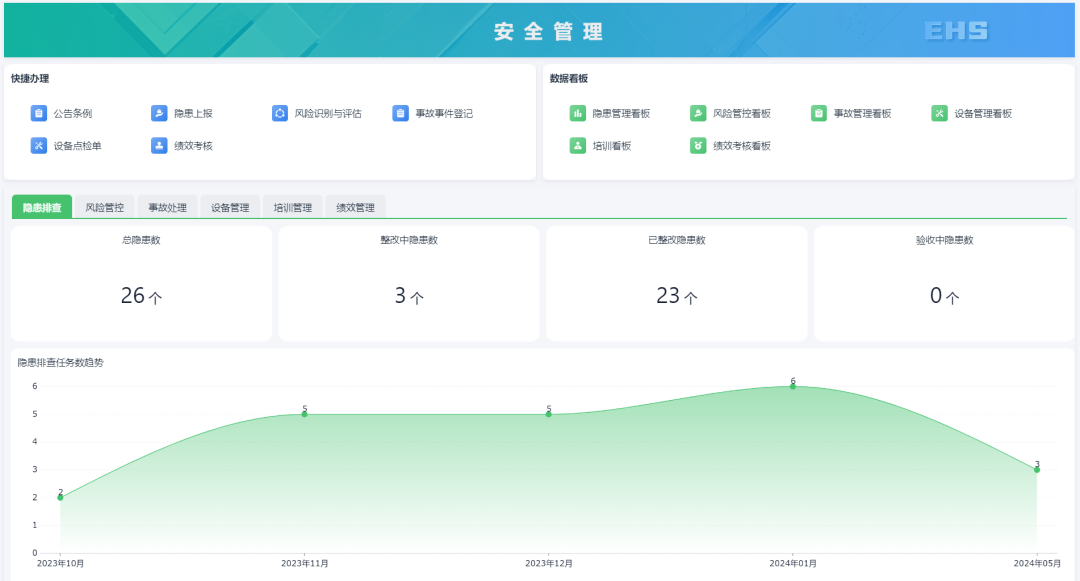1080x581 pixels.
Task: Select the 事故处理 tab
Action: [x=168, y=207]
